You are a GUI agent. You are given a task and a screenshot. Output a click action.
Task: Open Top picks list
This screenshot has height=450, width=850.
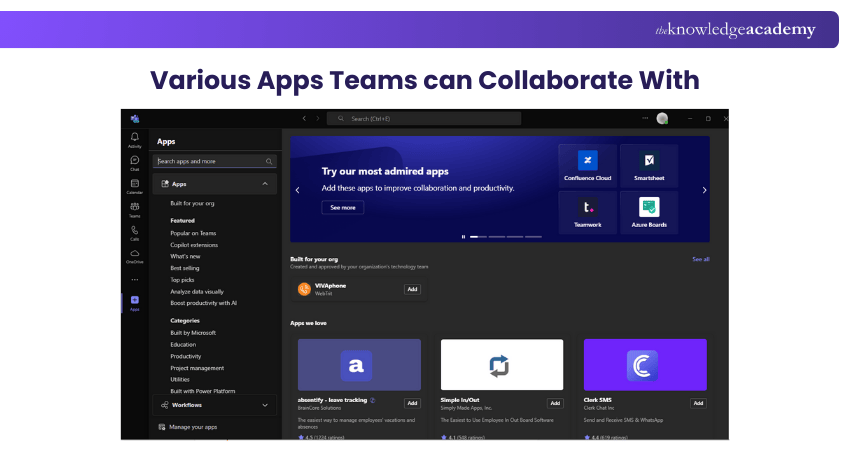click(182, 280)
